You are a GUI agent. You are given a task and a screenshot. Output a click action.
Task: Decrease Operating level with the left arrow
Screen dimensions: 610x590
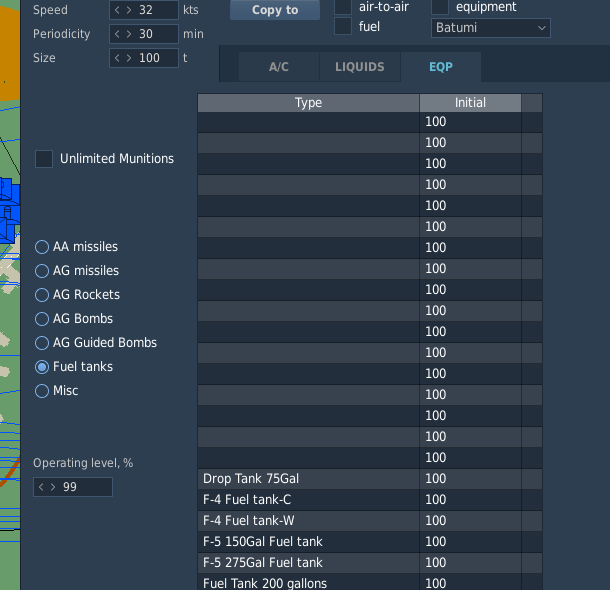pos(41,487)
